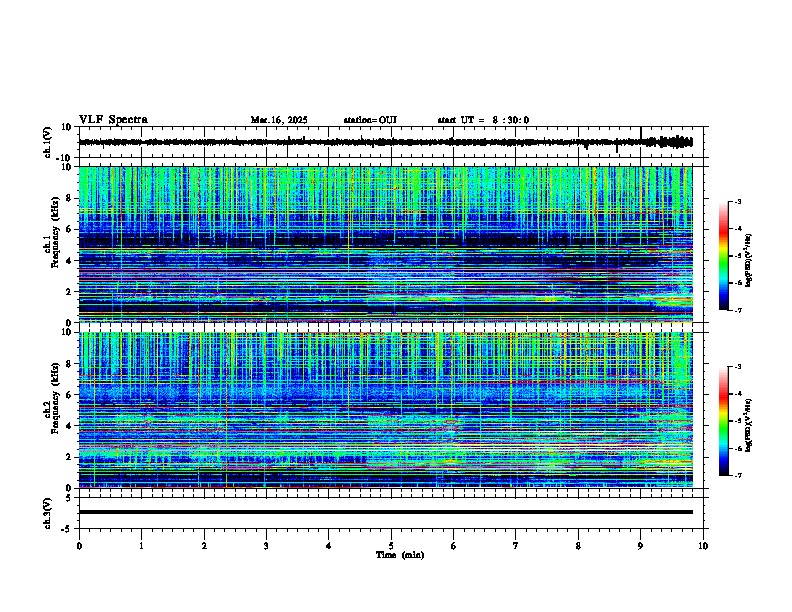Click the time axis tick label "1"
Viewport: 792px width, 612px height.
pos(141,546)
